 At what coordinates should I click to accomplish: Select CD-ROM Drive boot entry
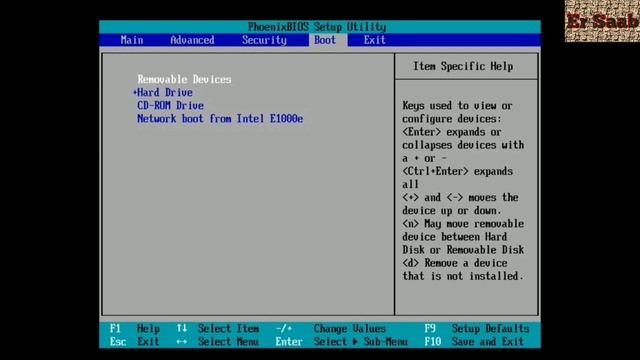(x=170, y=106)
